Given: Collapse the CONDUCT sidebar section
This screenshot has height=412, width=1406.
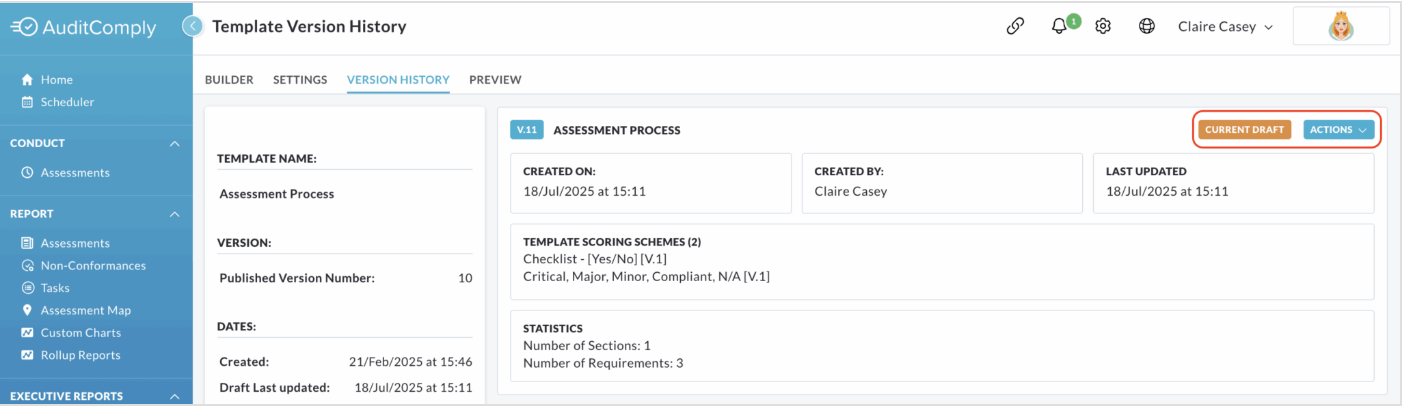Looking at the screenshot, I should (175, 144).
